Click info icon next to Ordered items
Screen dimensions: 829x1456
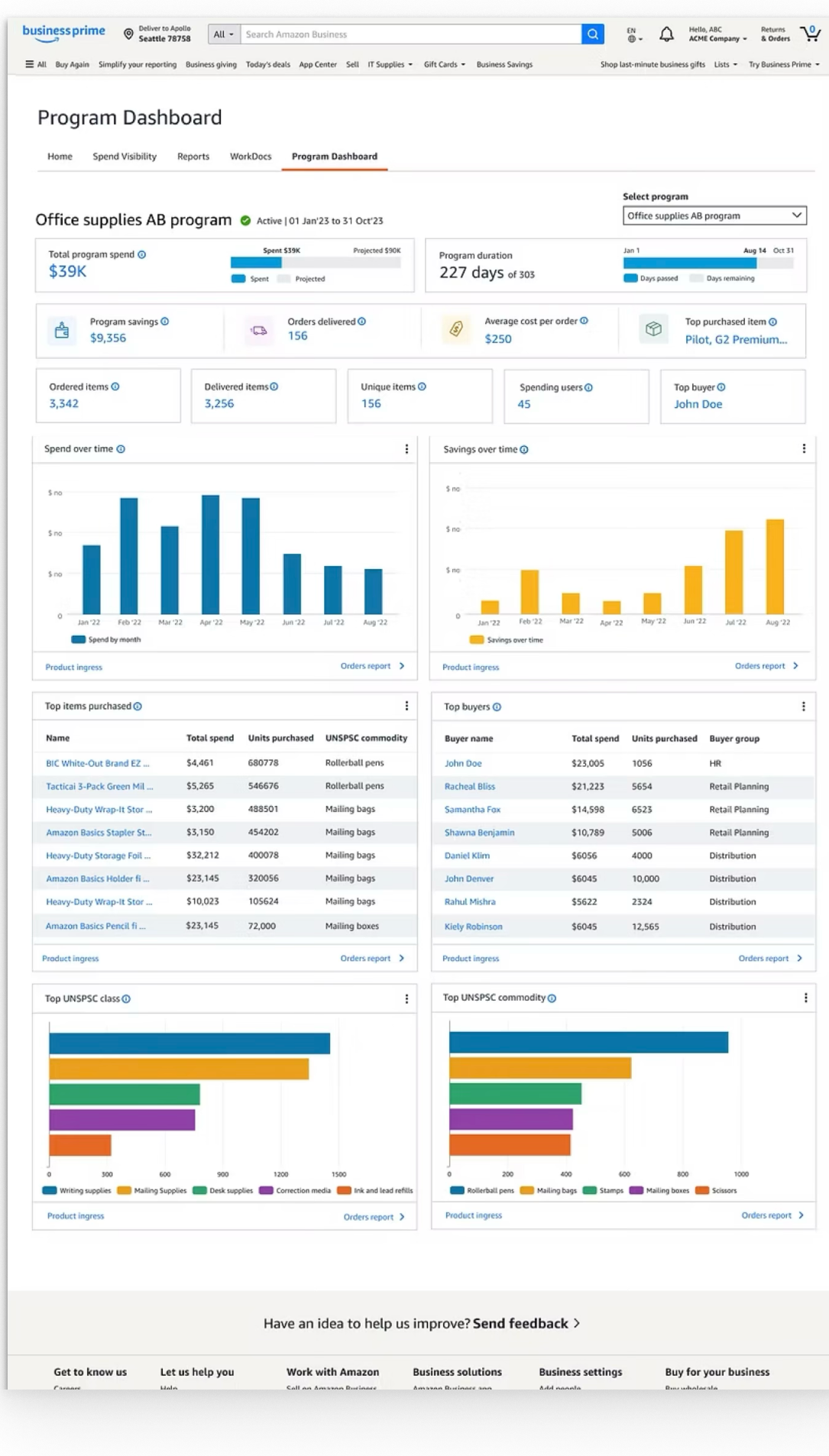pyautogui.click(x=115, y=387)
